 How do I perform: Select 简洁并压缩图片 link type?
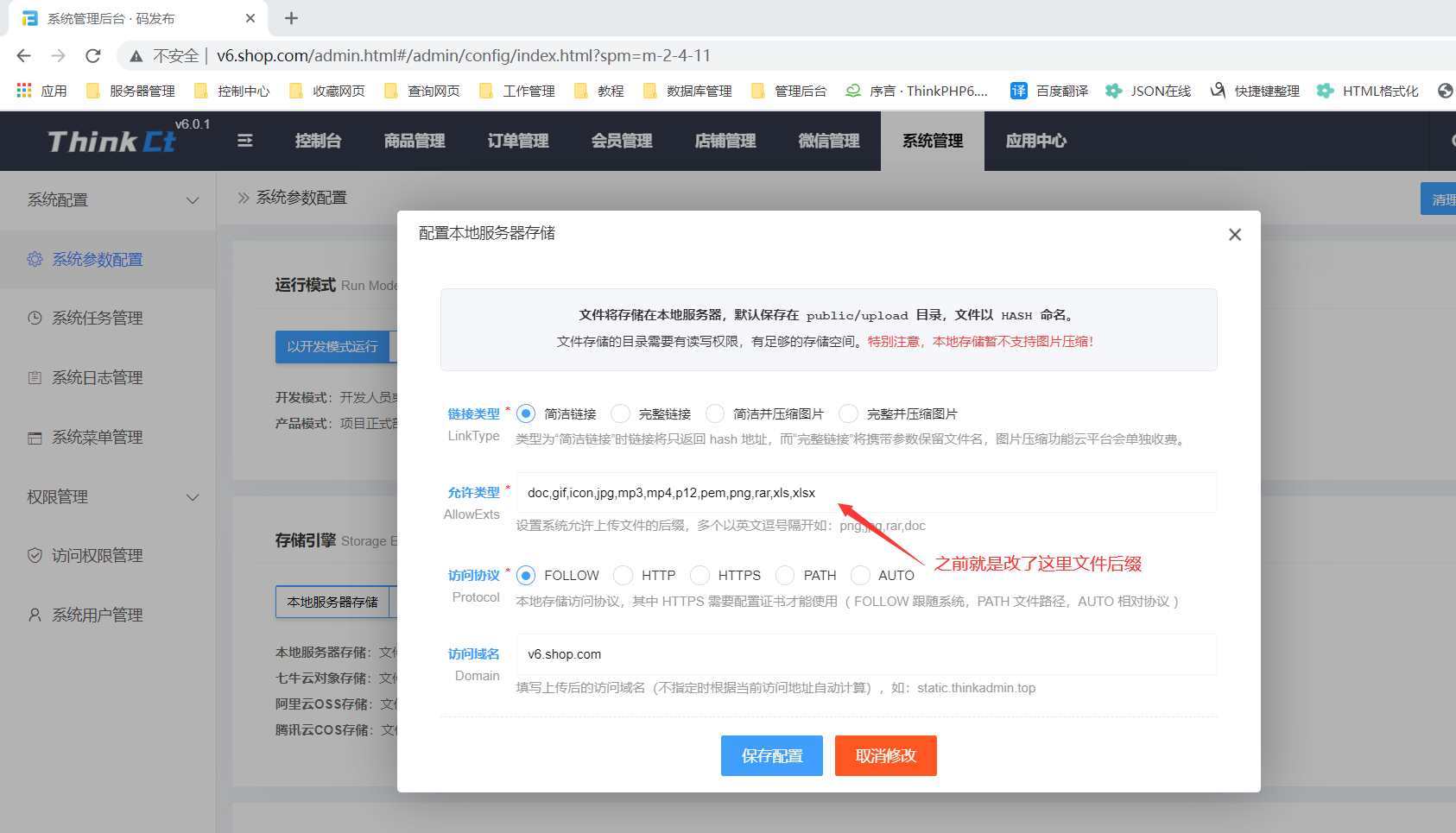tap(715, 413)
